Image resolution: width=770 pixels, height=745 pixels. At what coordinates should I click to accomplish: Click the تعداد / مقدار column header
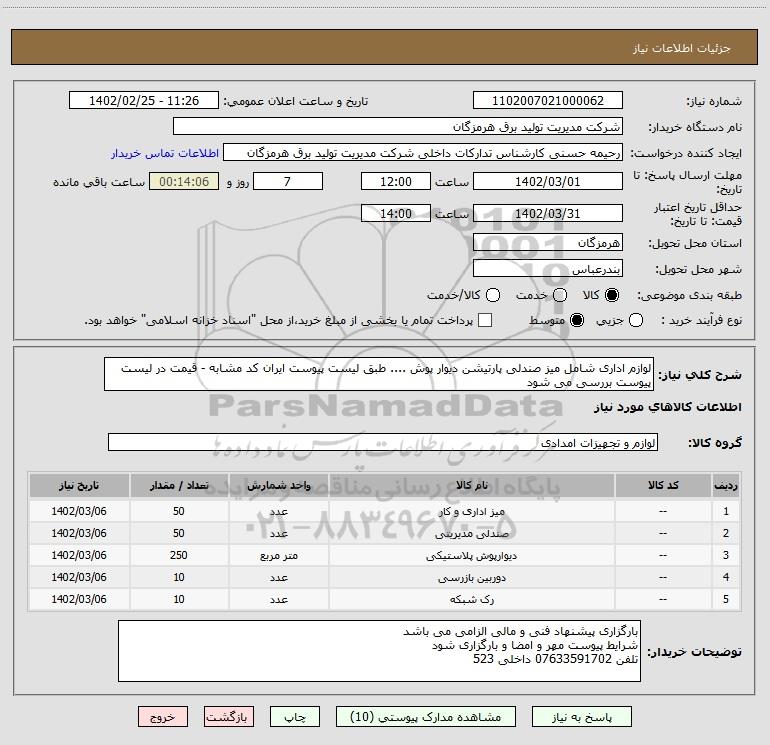(179, 485)
